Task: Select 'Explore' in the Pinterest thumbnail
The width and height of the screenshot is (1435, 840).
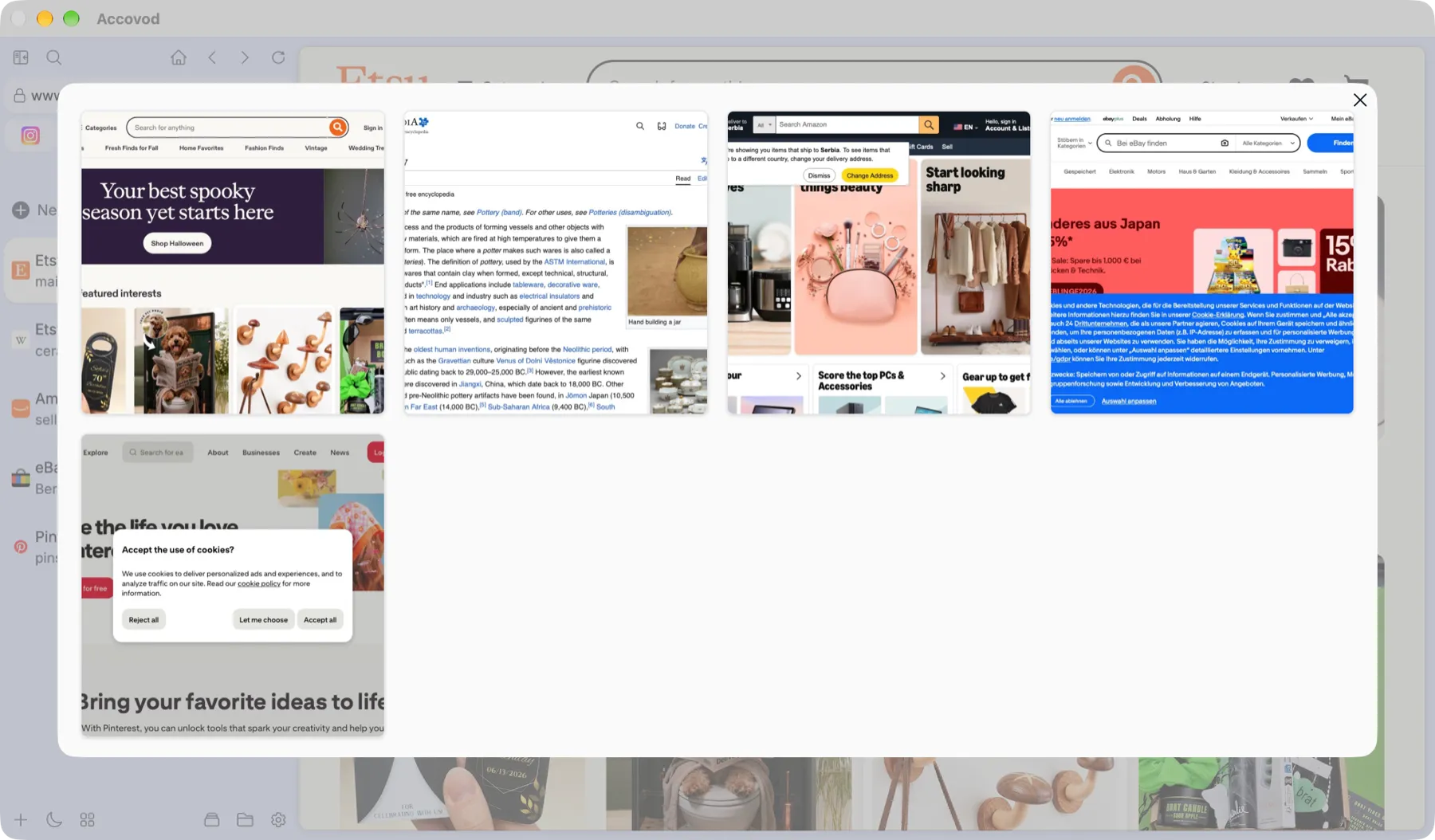Action: click(x=96, y=453)
